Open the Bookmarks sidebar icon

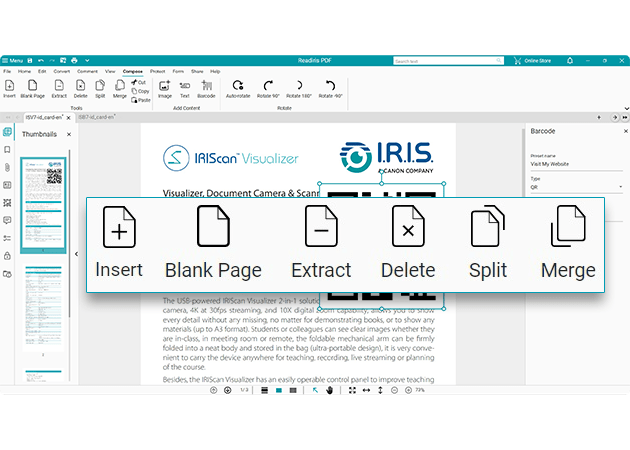coord(7,149)
